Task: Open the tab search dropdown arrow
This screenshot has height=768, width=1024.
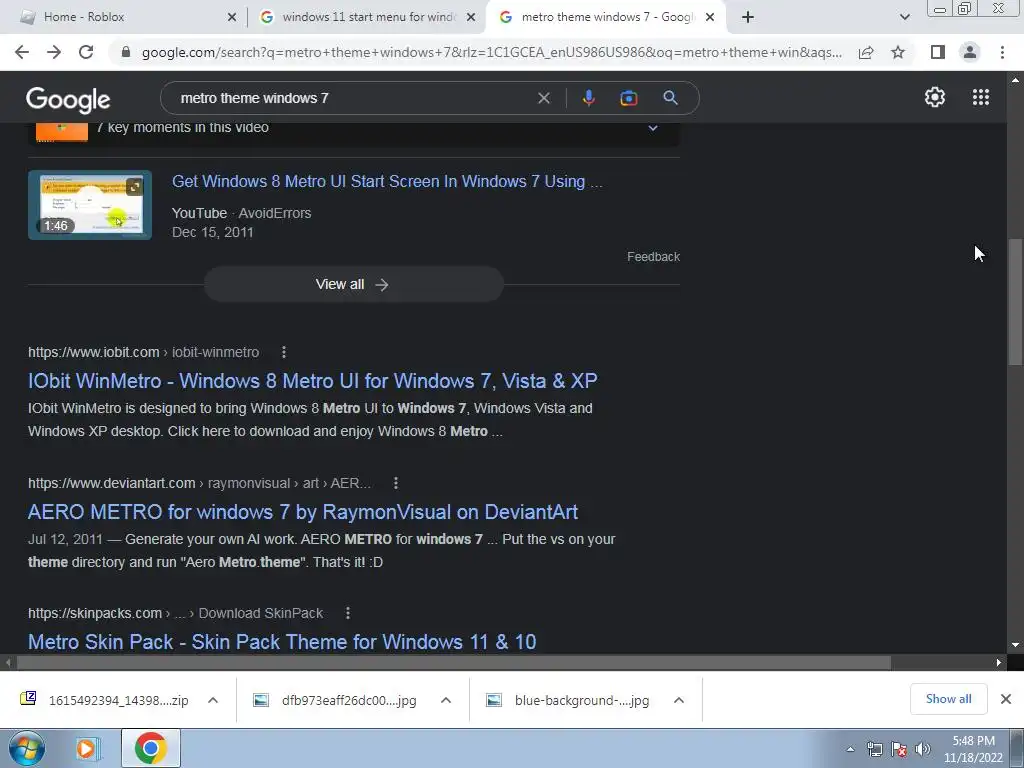Action: coord(904,17)
